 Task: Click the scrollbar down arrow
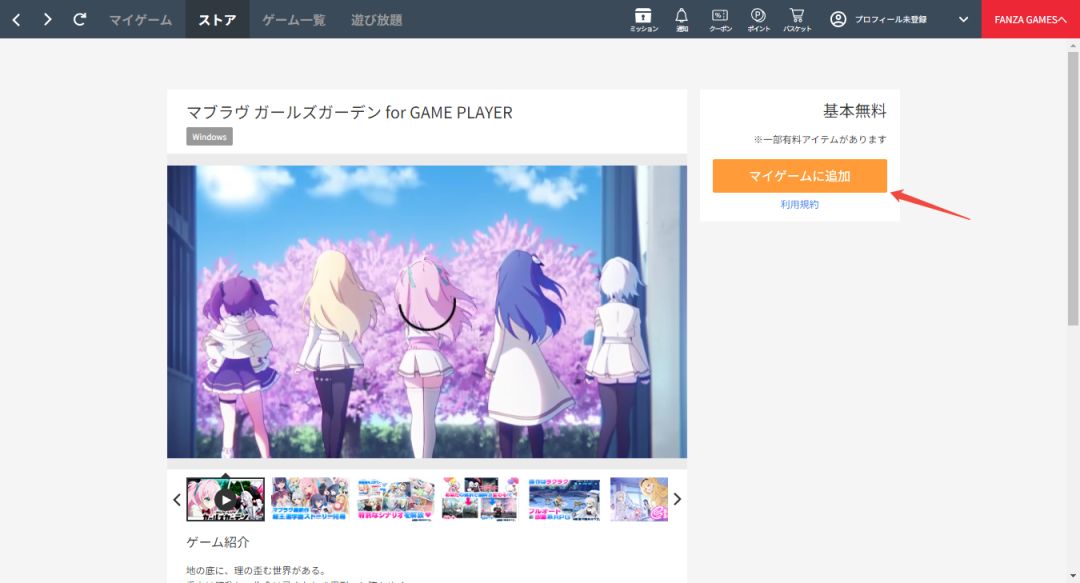click(x=1073, y=576)
